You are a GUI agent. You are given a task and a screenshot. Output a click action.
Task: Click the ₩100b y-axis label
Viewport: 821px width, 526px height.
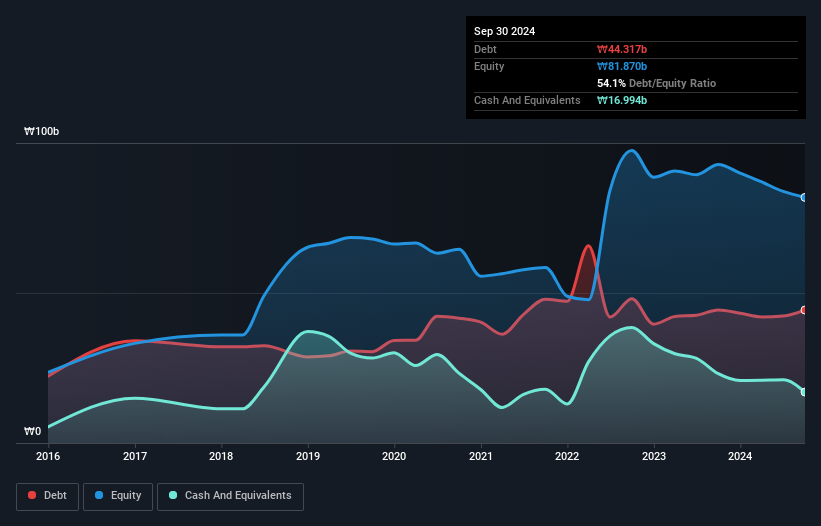pyautogui.click(x=41, y=131)
